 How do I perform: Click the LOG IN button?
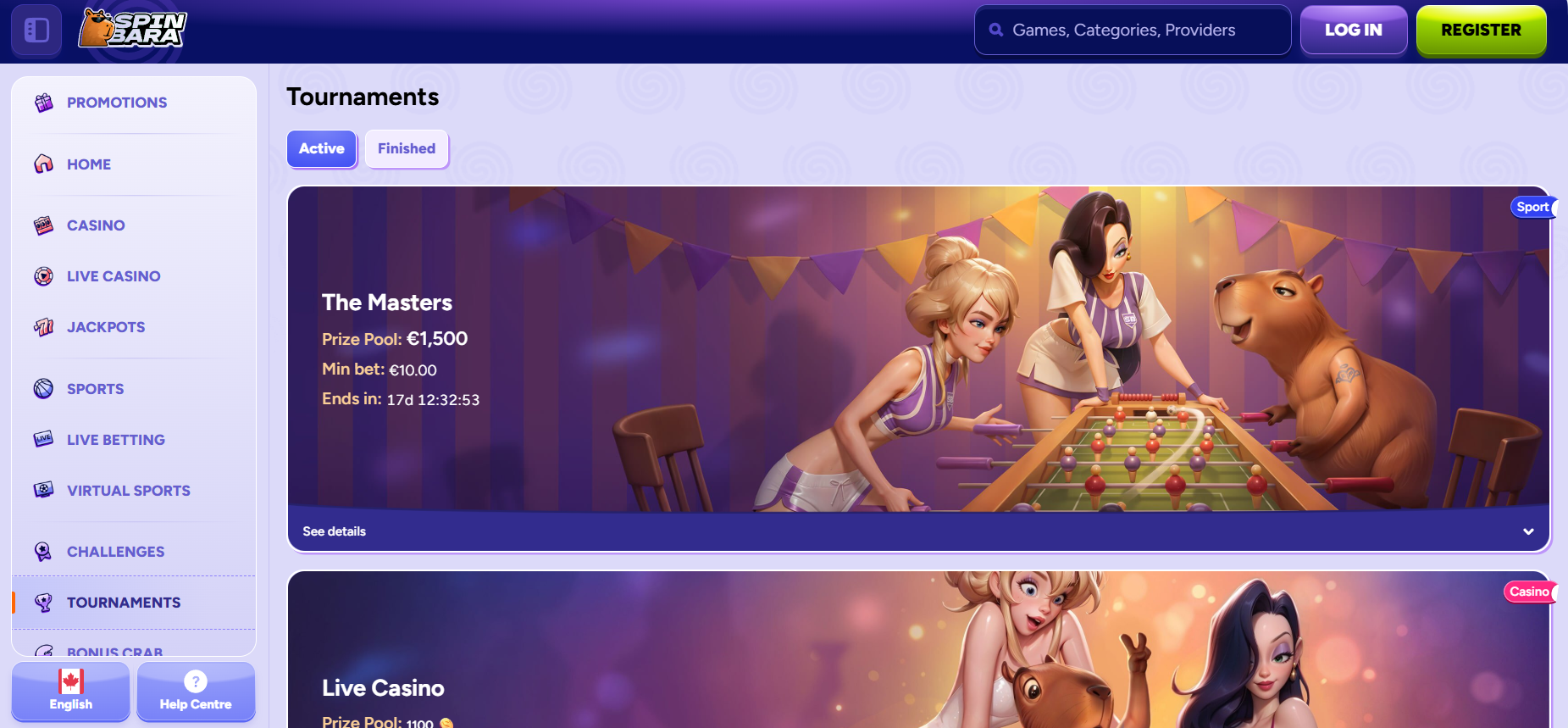(1354, 30)
